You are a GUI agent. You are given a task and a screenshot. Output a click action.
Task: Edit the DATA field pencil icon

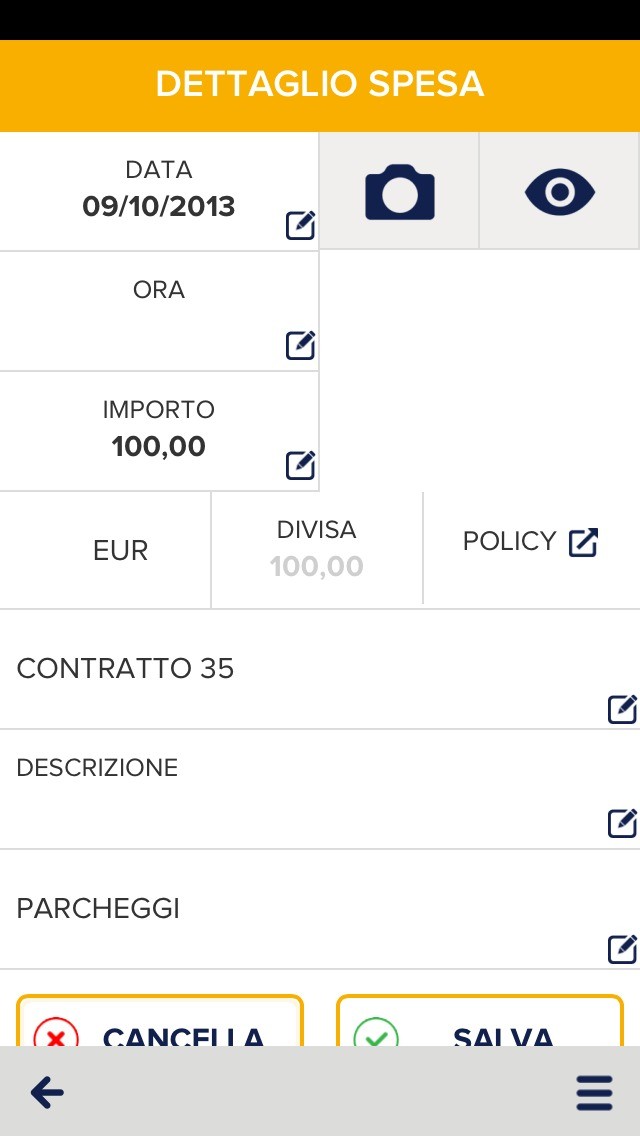pos(300,226)
